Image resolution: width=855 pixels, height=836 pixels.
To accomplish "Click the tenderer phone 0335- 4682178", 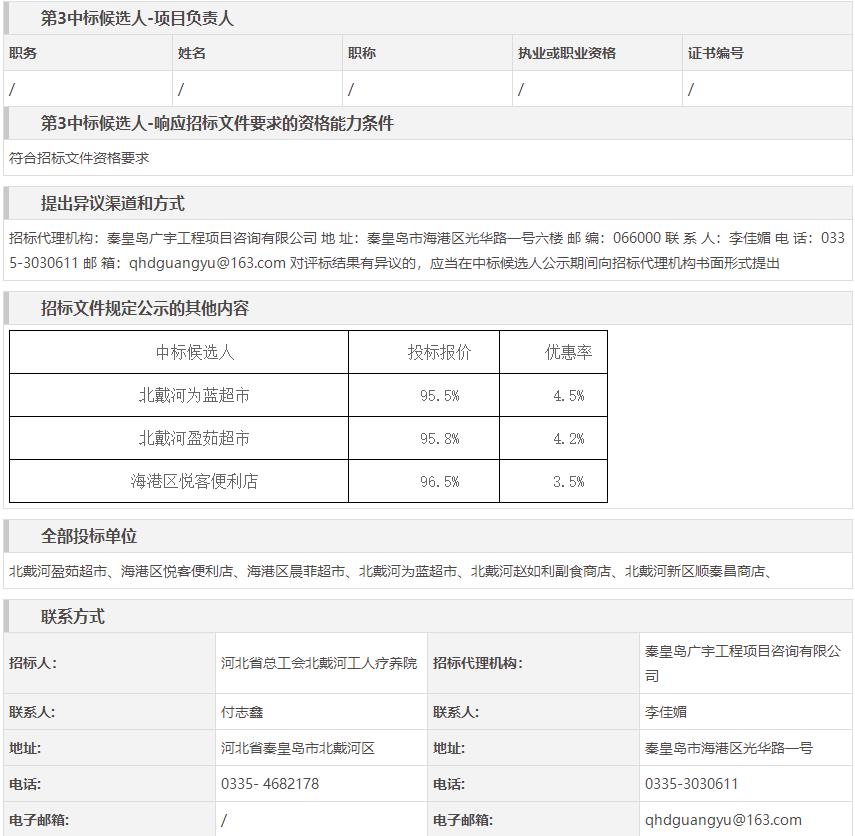I will (x=270, y=784).
